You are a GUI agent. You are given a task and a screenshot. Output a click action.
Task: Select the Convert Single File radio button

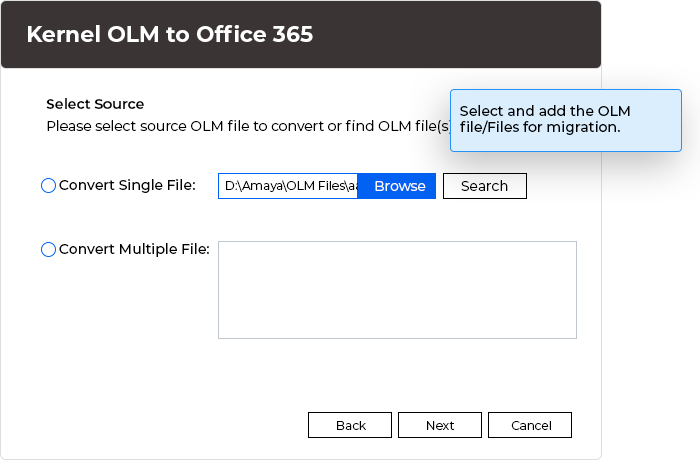[x=48, y=185]
